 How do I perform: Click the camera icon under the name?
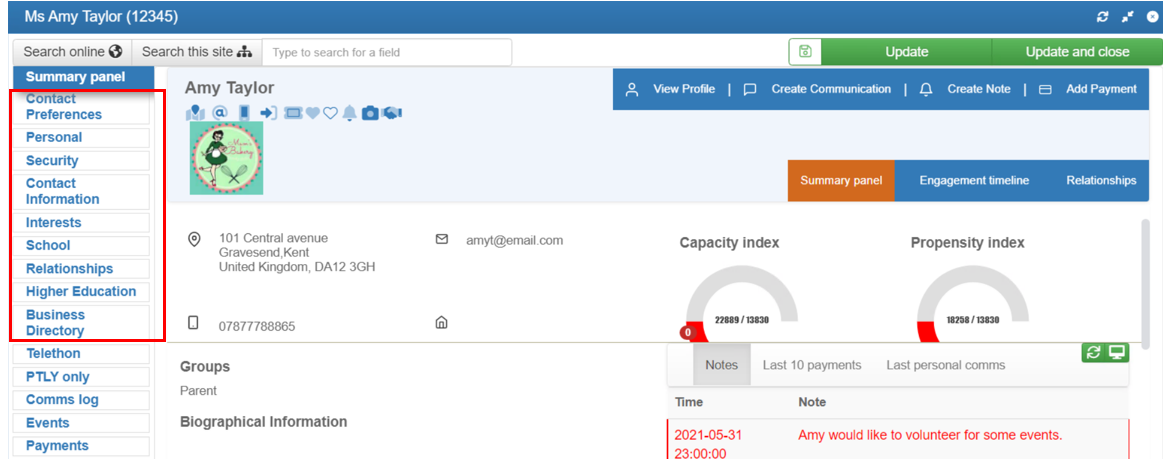tap(370, 113)
